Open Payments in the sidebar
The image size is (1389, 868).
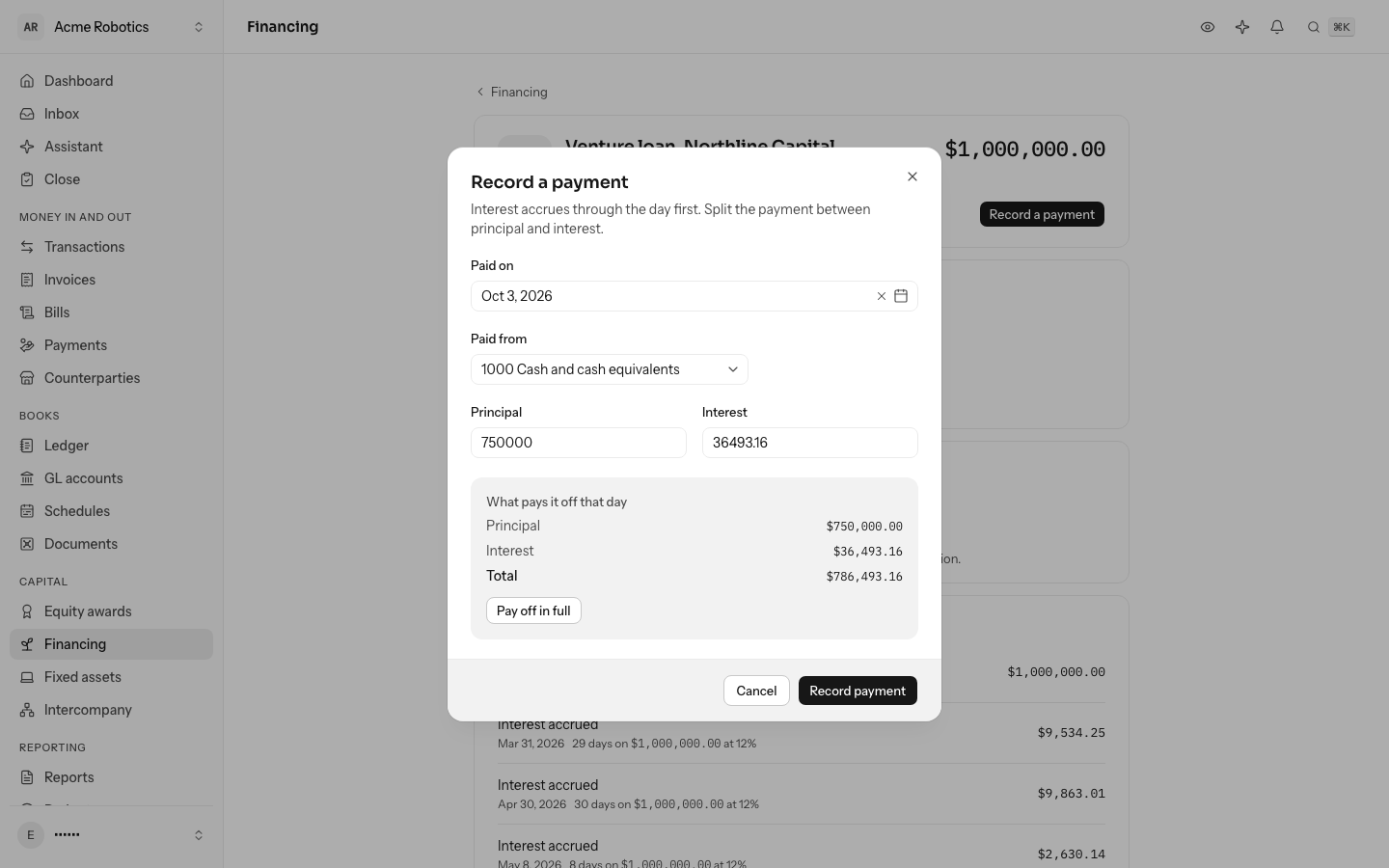[112, 345]
